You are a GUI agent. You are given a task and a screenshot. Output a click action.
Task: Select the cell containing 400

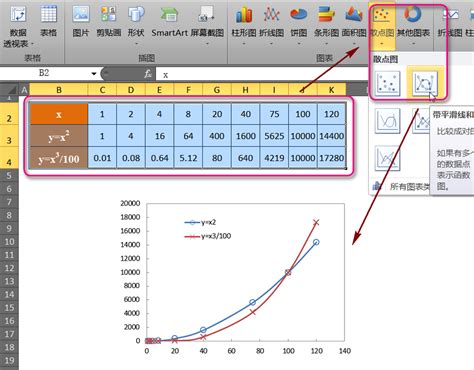point(217,136)
